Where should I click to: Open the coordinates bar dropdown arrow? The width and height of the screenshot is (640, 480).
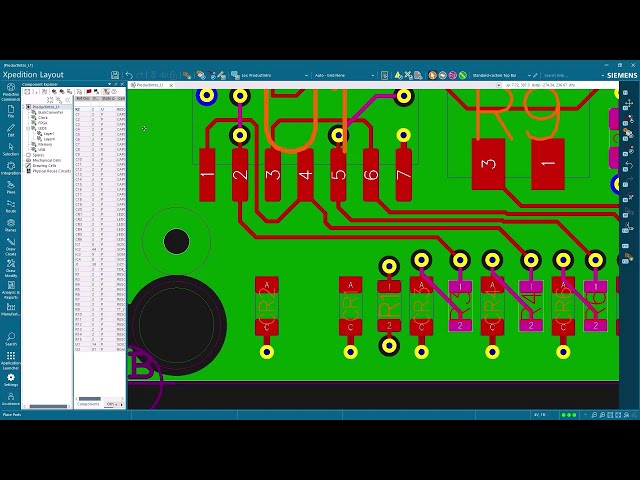(x=499, y=85)
